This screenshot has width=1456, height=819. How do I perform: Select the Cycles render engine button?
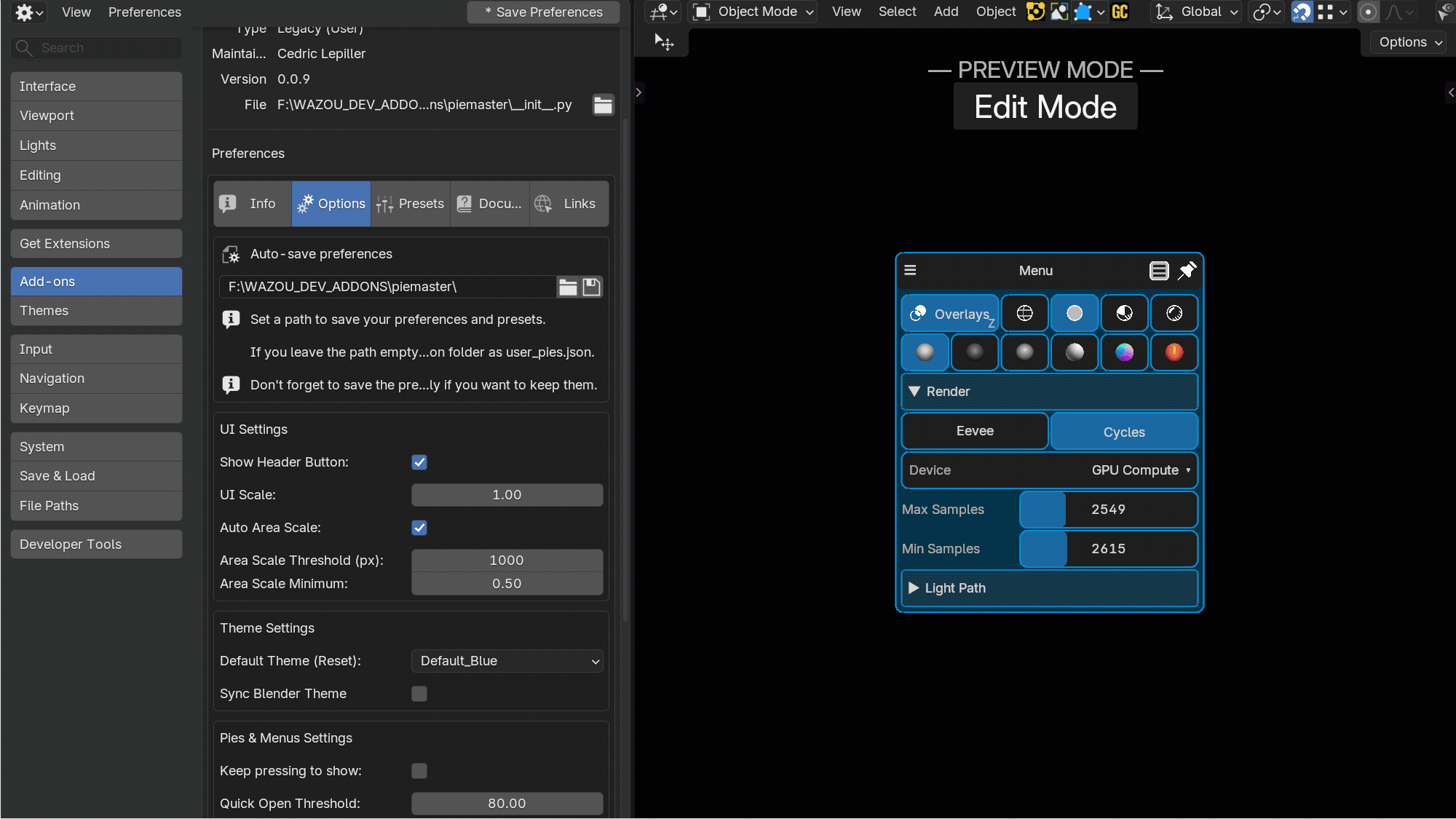(1124, 432)
